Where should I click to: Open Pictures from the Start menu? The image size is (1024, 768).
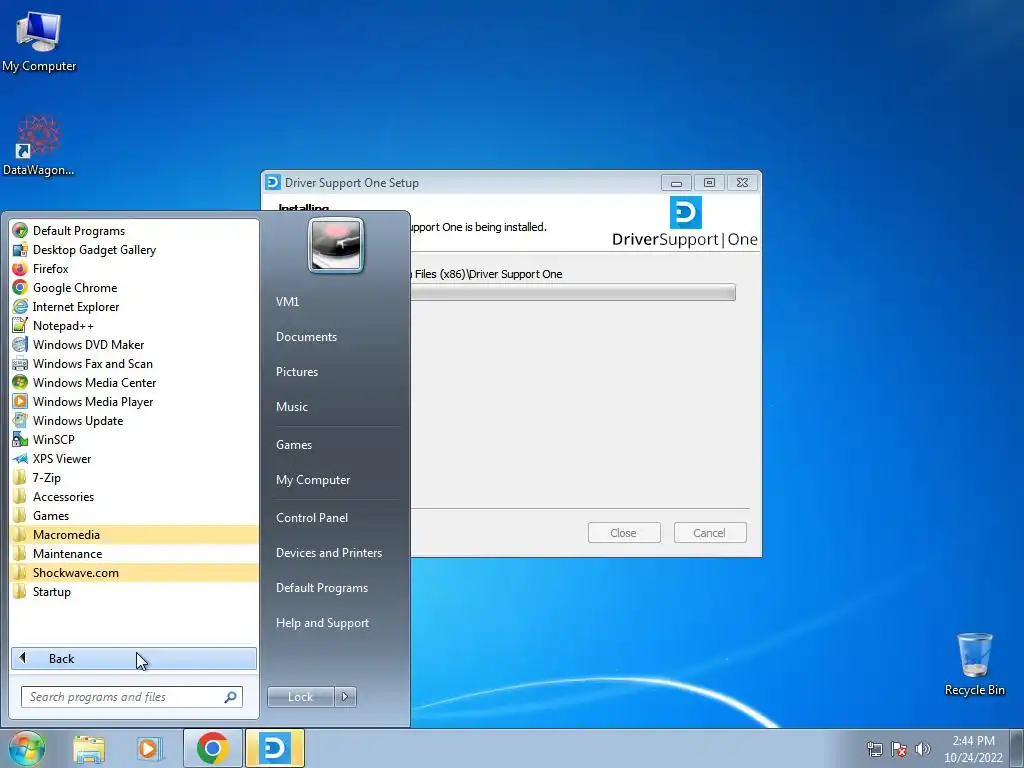pos(296,372)
